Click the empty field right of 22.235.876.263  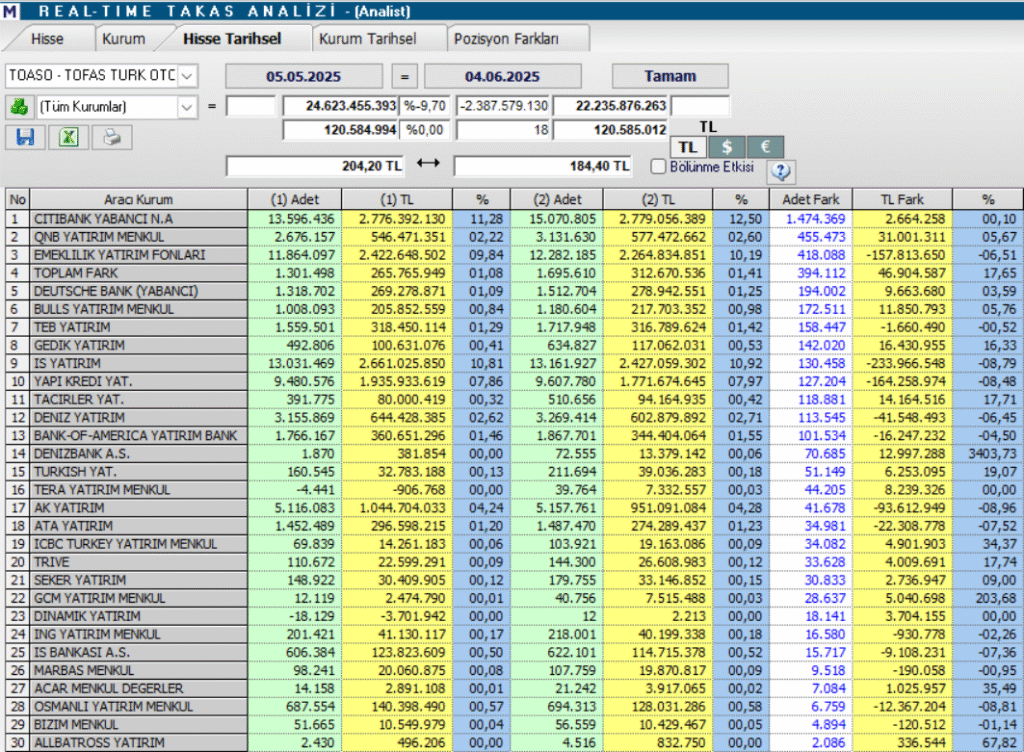click(700, 106)
